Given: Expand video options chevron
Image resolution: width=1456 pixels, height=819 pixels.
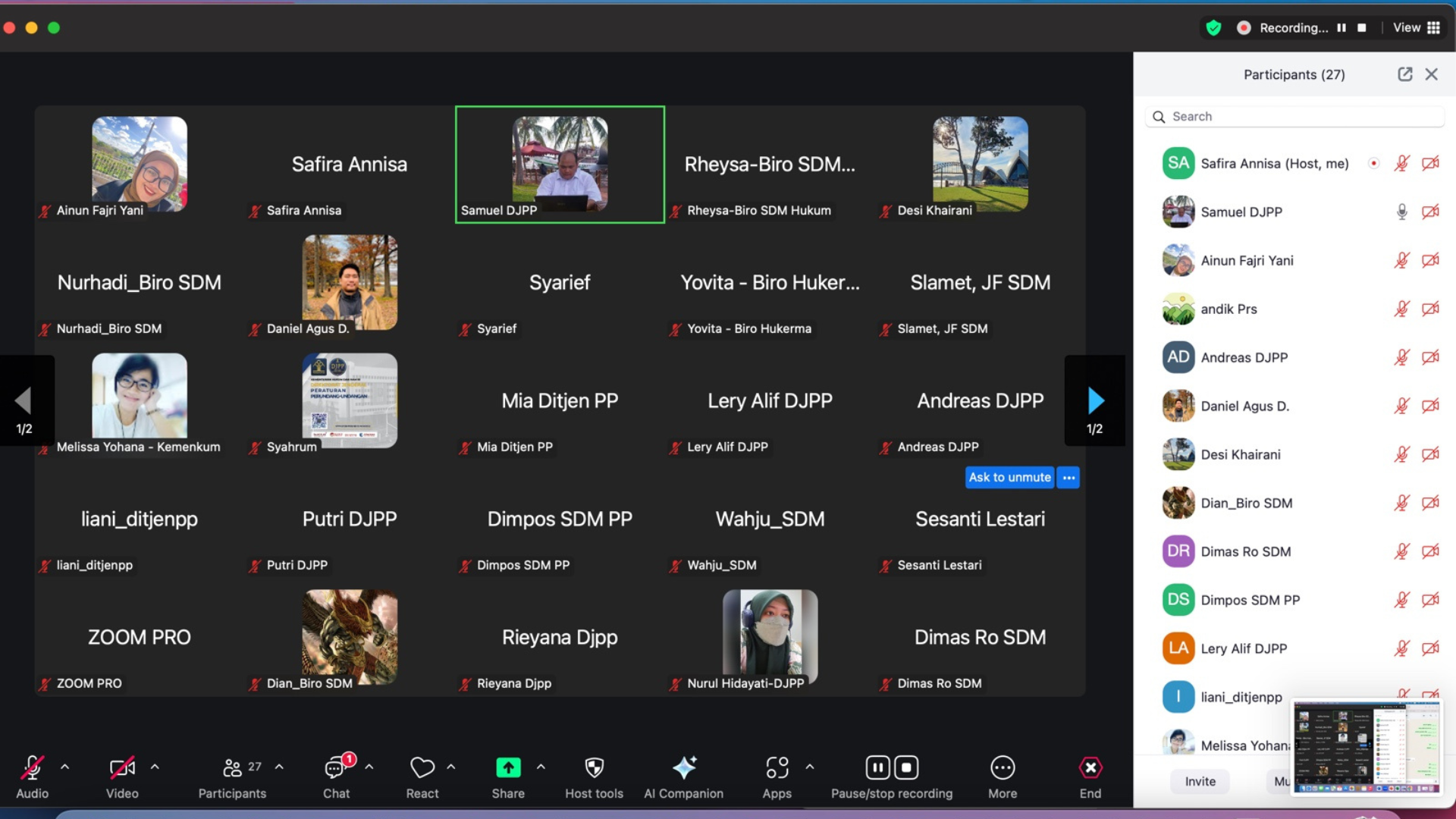Looking at the screenshot, I should click(155, 767).
